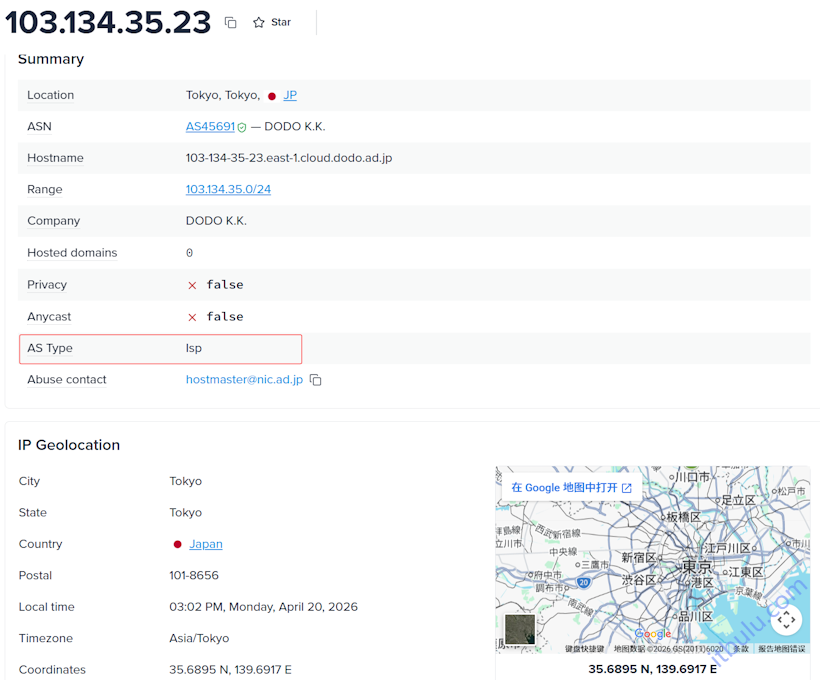The width and height of the screenshot is (820, 680).
Task: Open the range 103.134.35.0/24
Action: [227, 189]
